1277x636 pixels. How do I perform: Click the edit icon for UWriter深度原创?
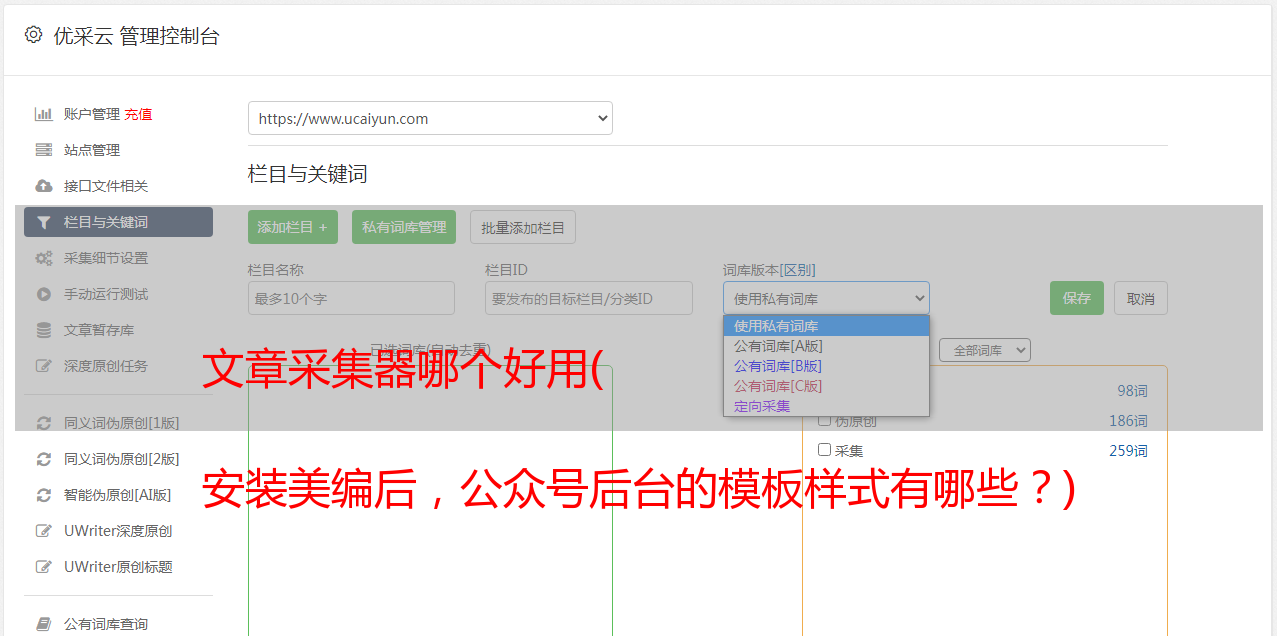click(43, 531)
